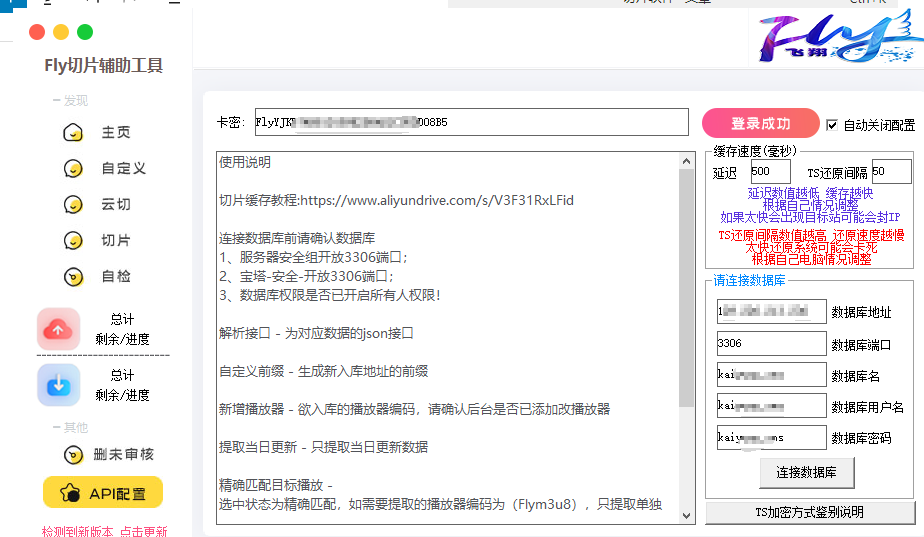Viewport: 924px width, 537px height.
Task: Click the scroll up arrow in 使用说明
Action: click(x=687, y=161)
